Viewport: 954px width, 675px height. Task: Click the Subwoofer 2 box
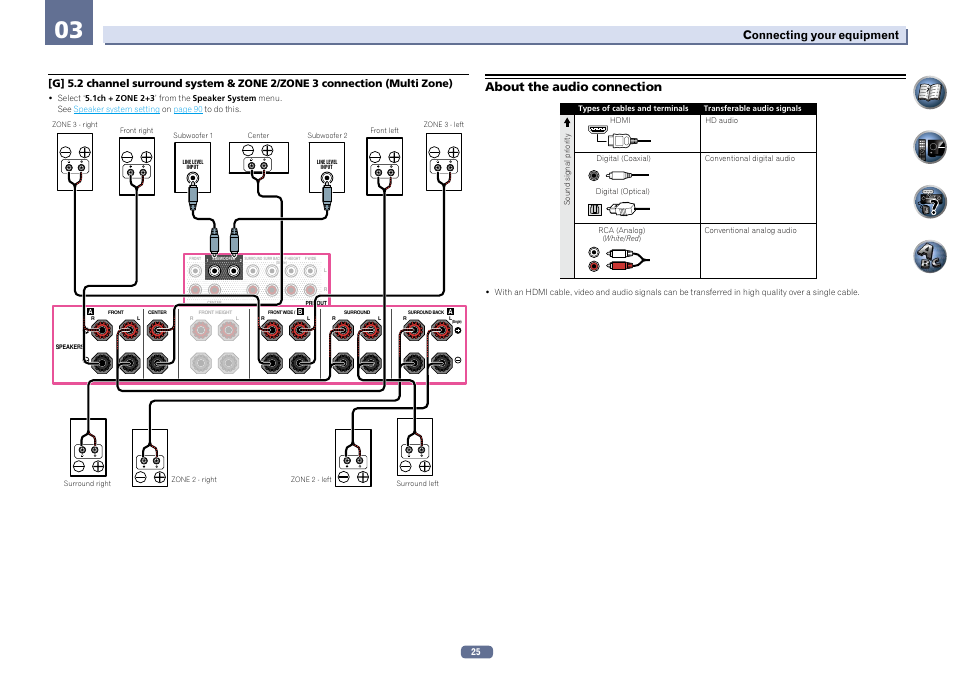[327, 167]
